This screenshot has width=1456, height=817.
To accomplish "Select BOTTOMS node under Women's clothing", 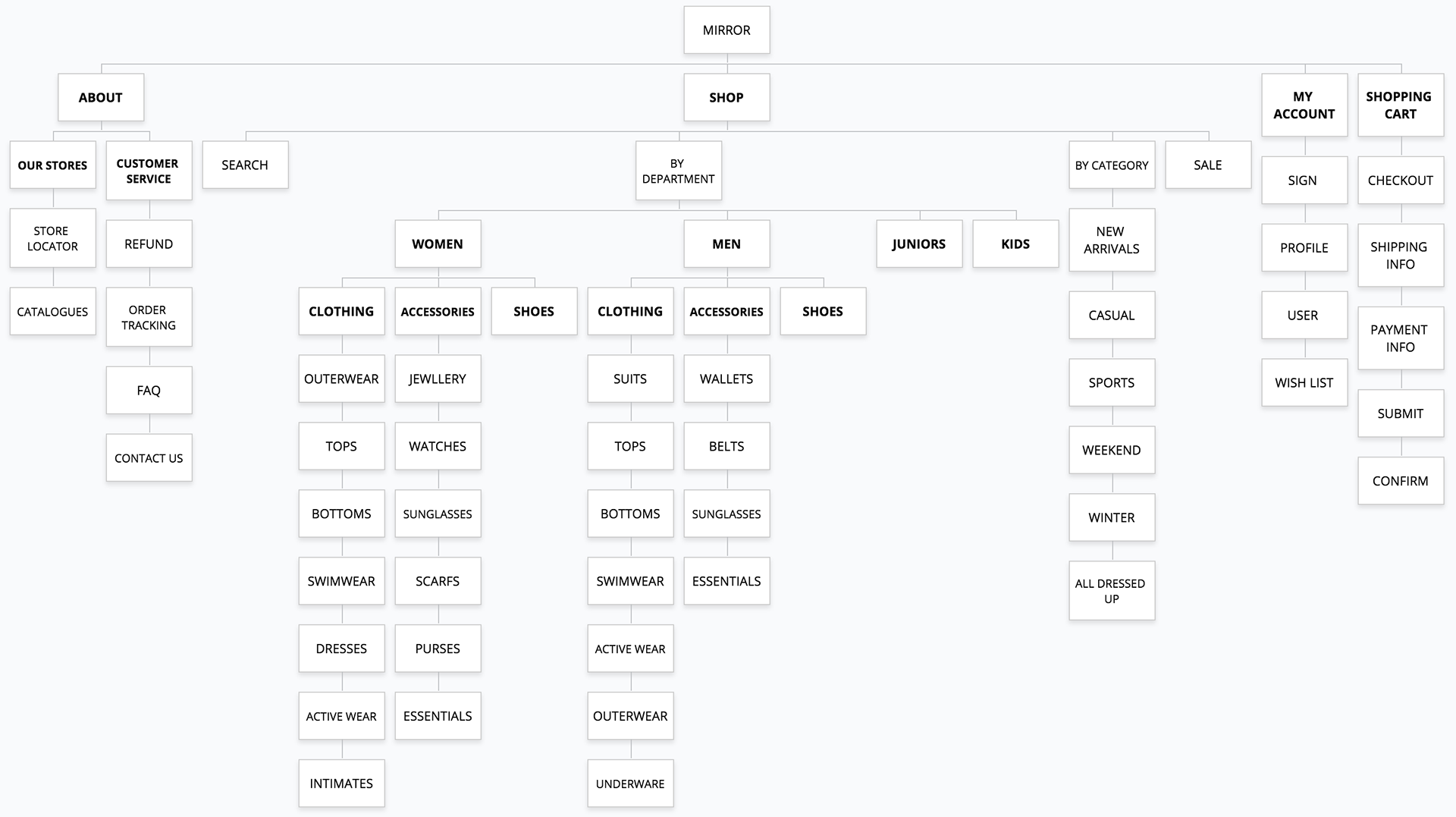I will [341, 514].
